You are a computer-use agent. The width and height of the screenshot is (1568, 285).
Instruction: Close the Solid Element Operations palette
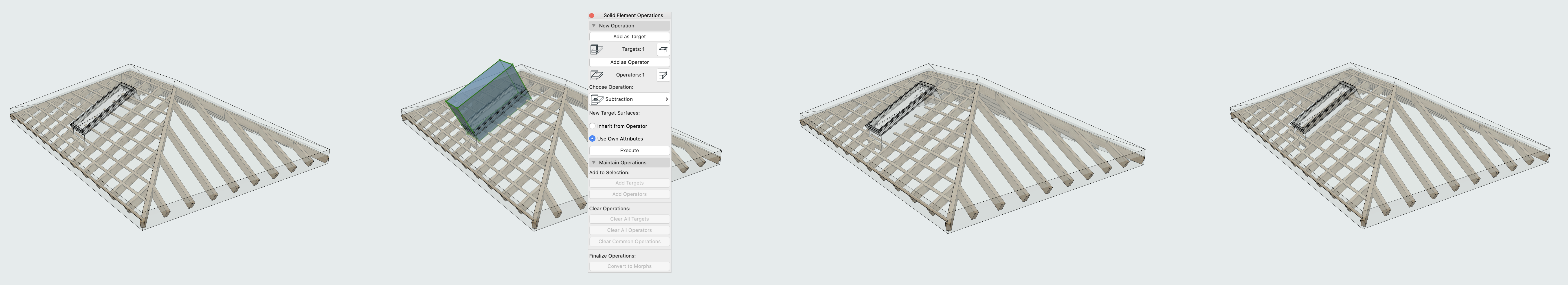(x=592, y=15)
